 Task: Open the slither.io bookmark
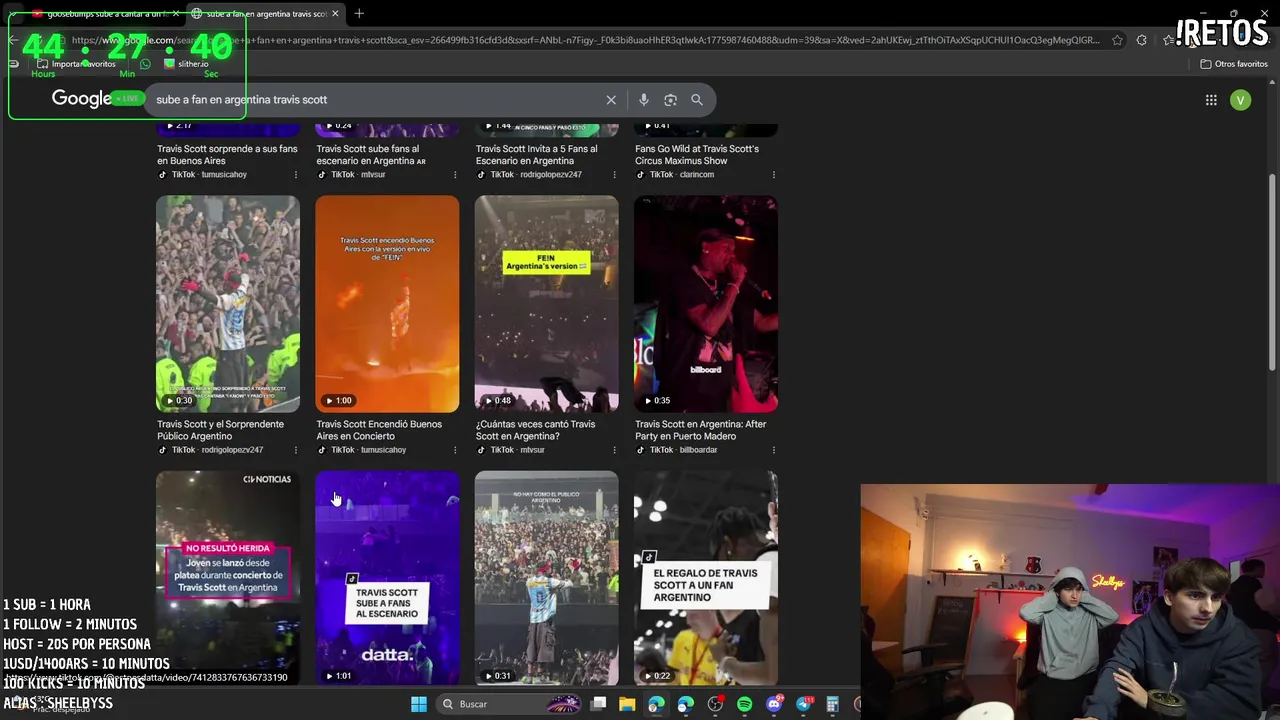[x=187, y=64]
